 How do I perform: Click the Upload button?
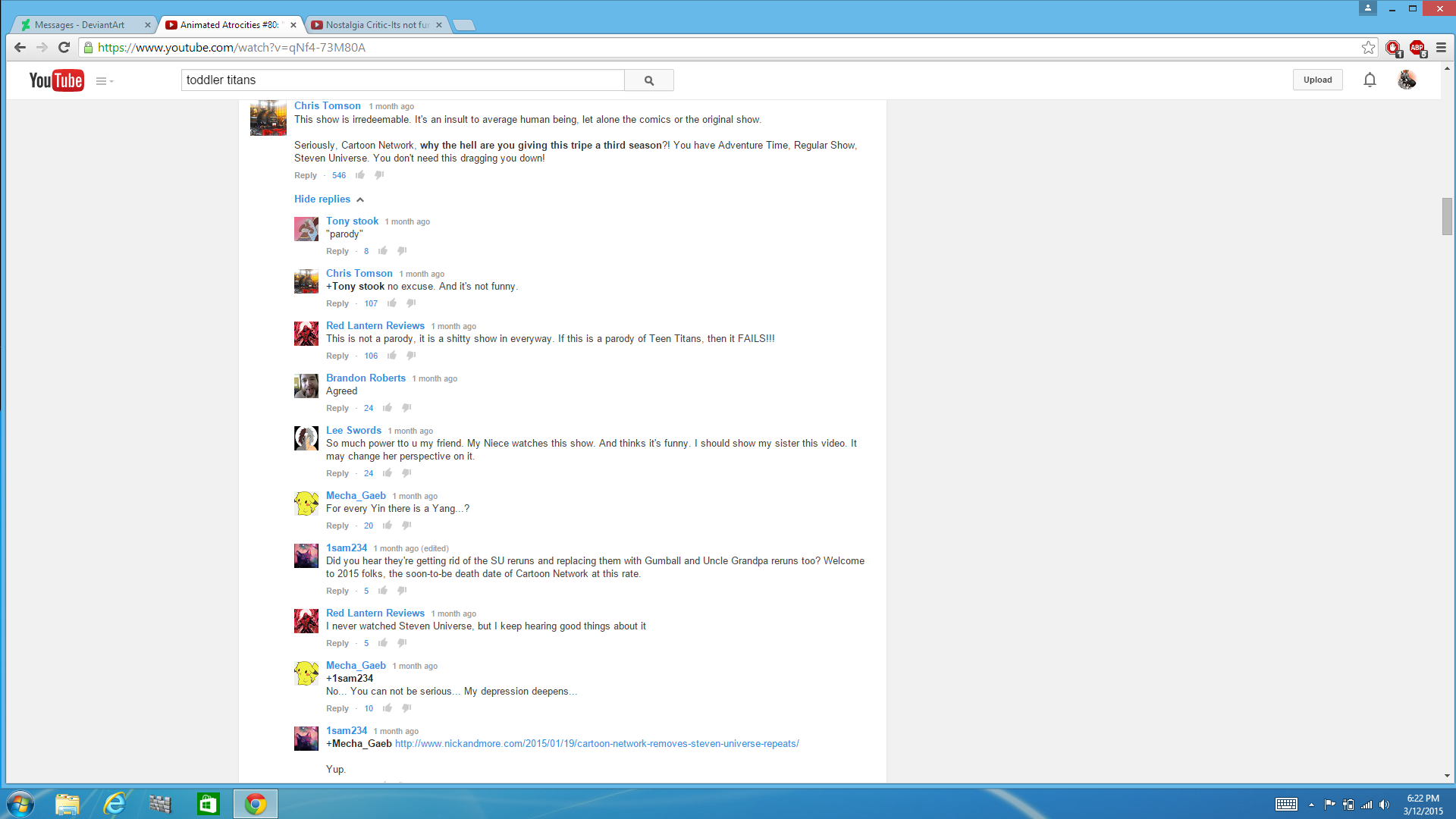[1317, 80]
